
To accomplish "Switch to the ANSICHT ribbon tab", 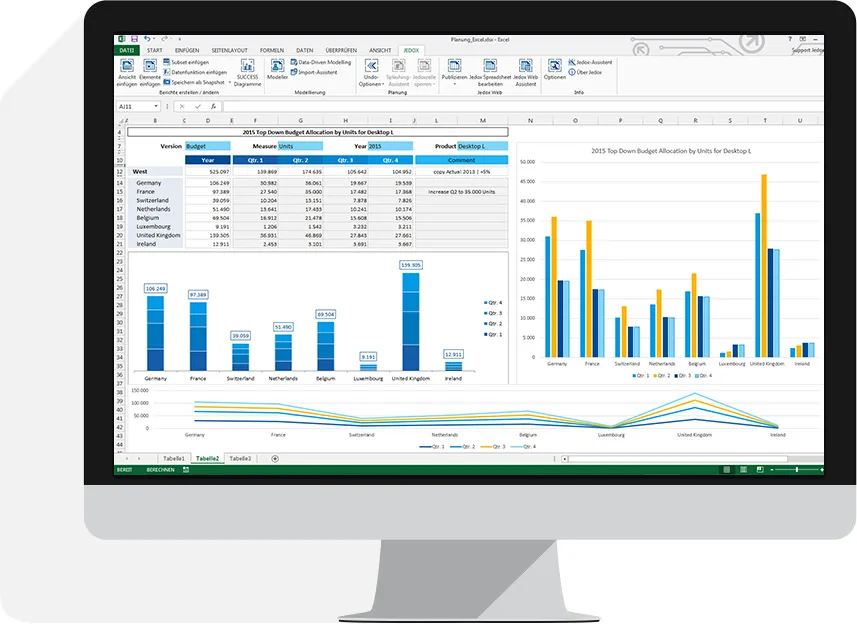I will [380, 50].
